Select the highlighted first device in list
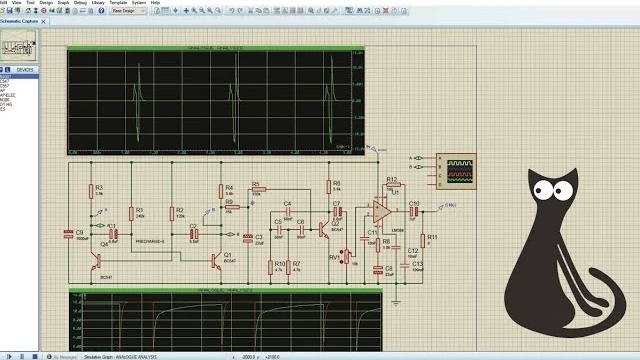Screen dimensions: 640x360 [19, 76]
